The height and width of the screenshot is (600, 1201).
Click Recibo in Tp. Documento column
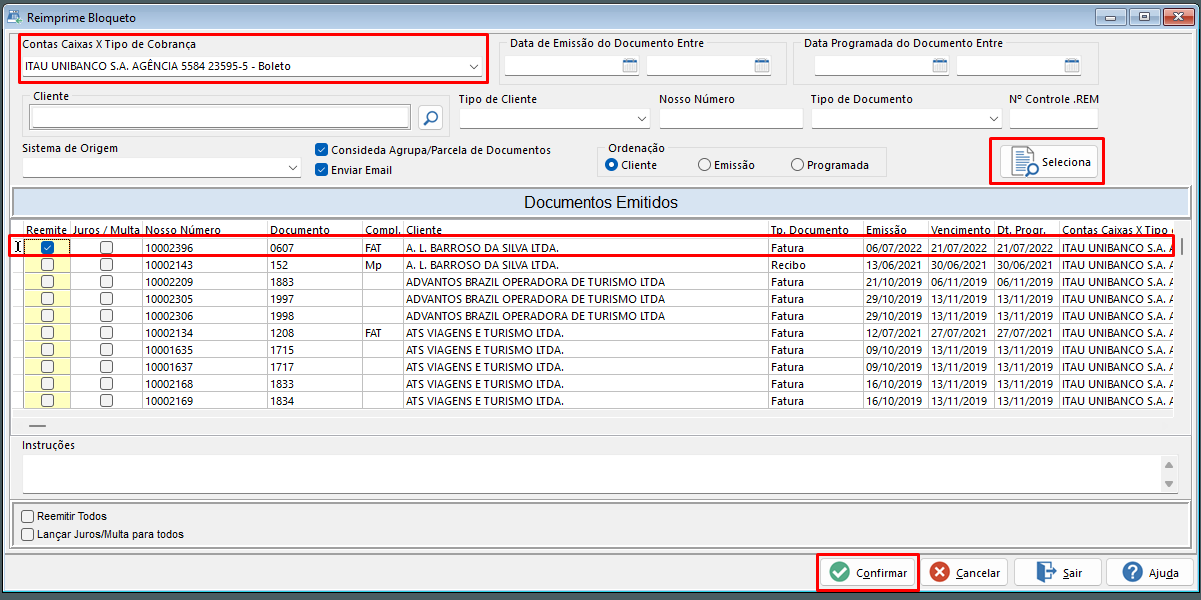click(x=816, y=265)
